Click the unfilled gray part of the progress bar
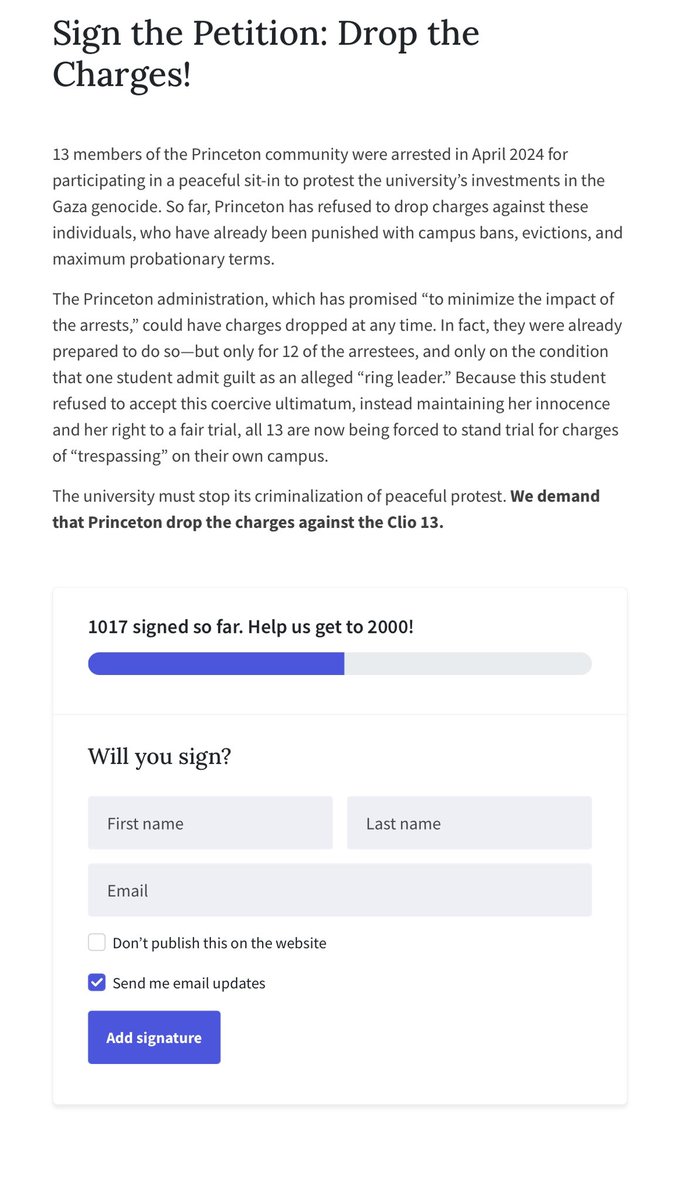The image size is (680, 1200). coord(468,664)
